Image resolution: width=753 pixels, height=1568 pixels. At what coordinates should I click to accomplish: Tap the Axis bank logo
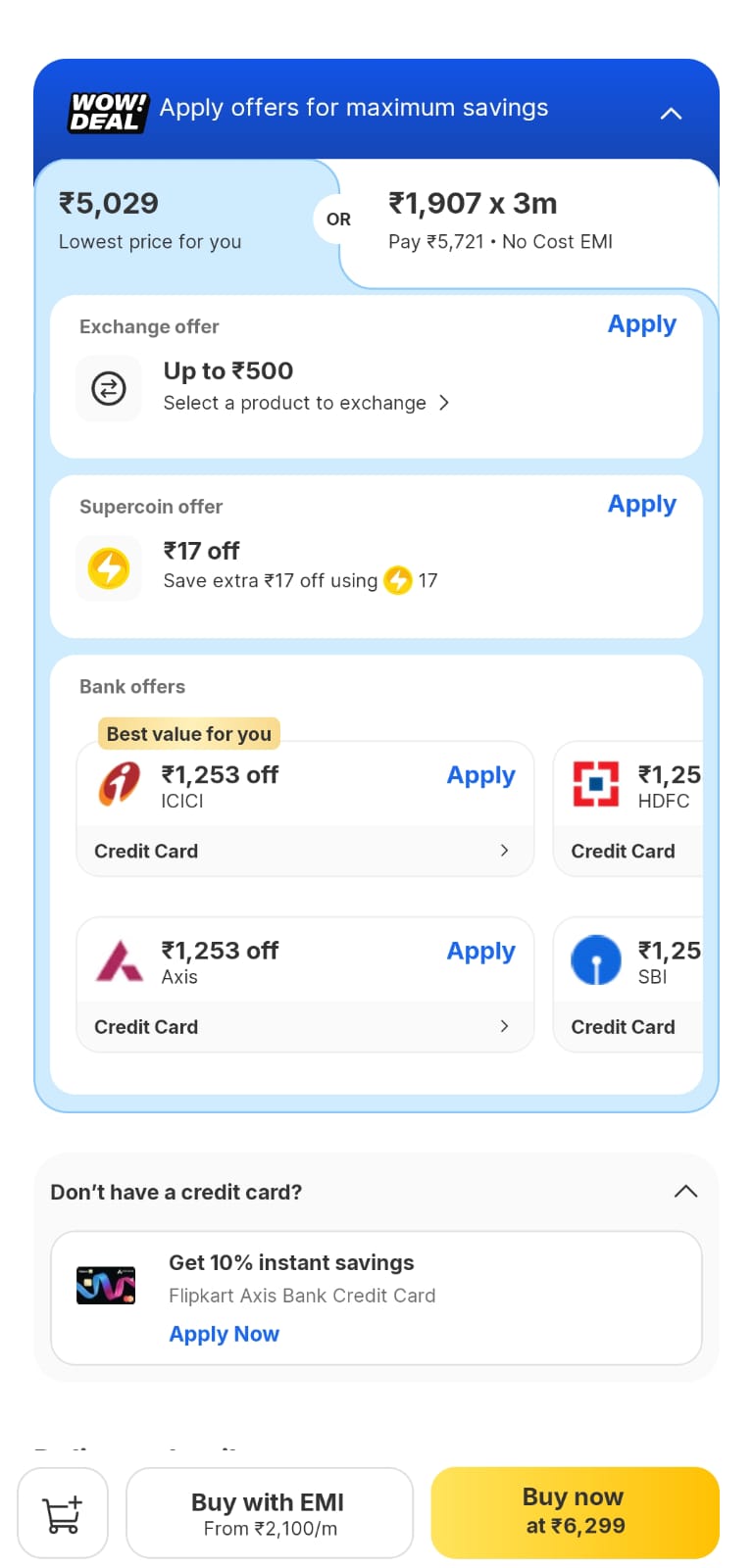tap(120, 961)
